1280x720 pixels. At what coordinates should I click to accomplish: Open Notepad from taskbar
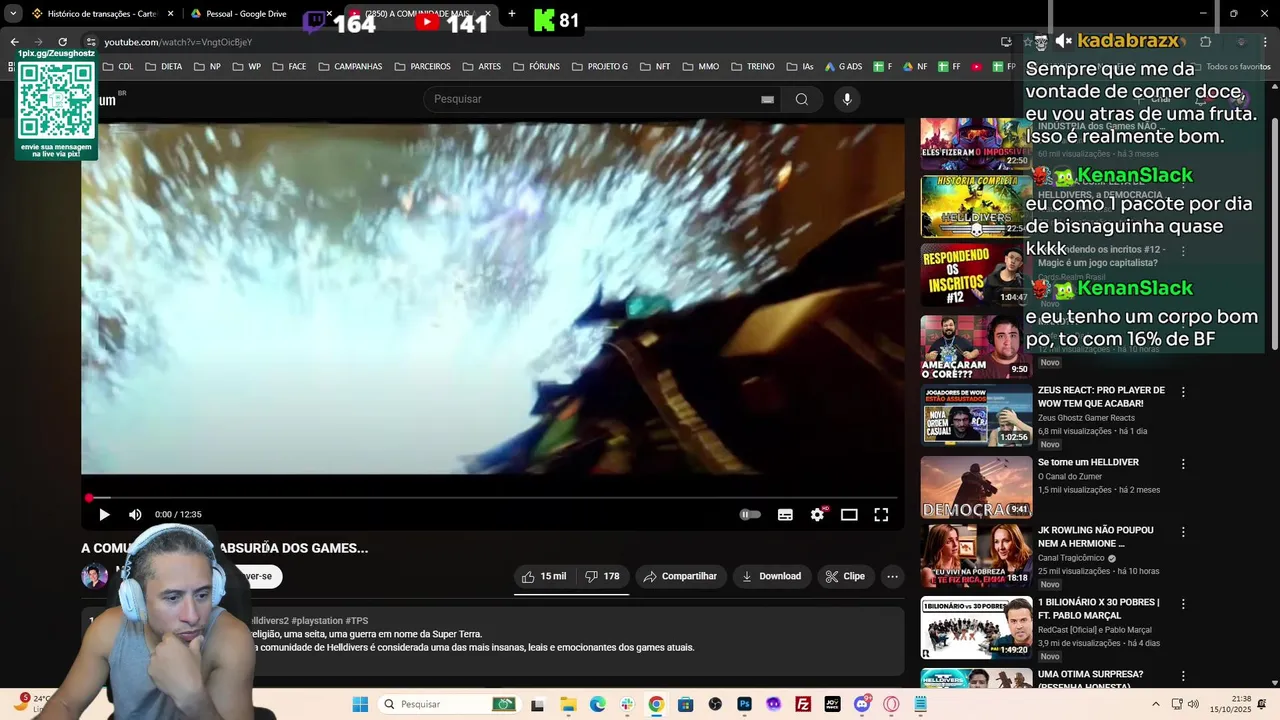tap(920, 705)
